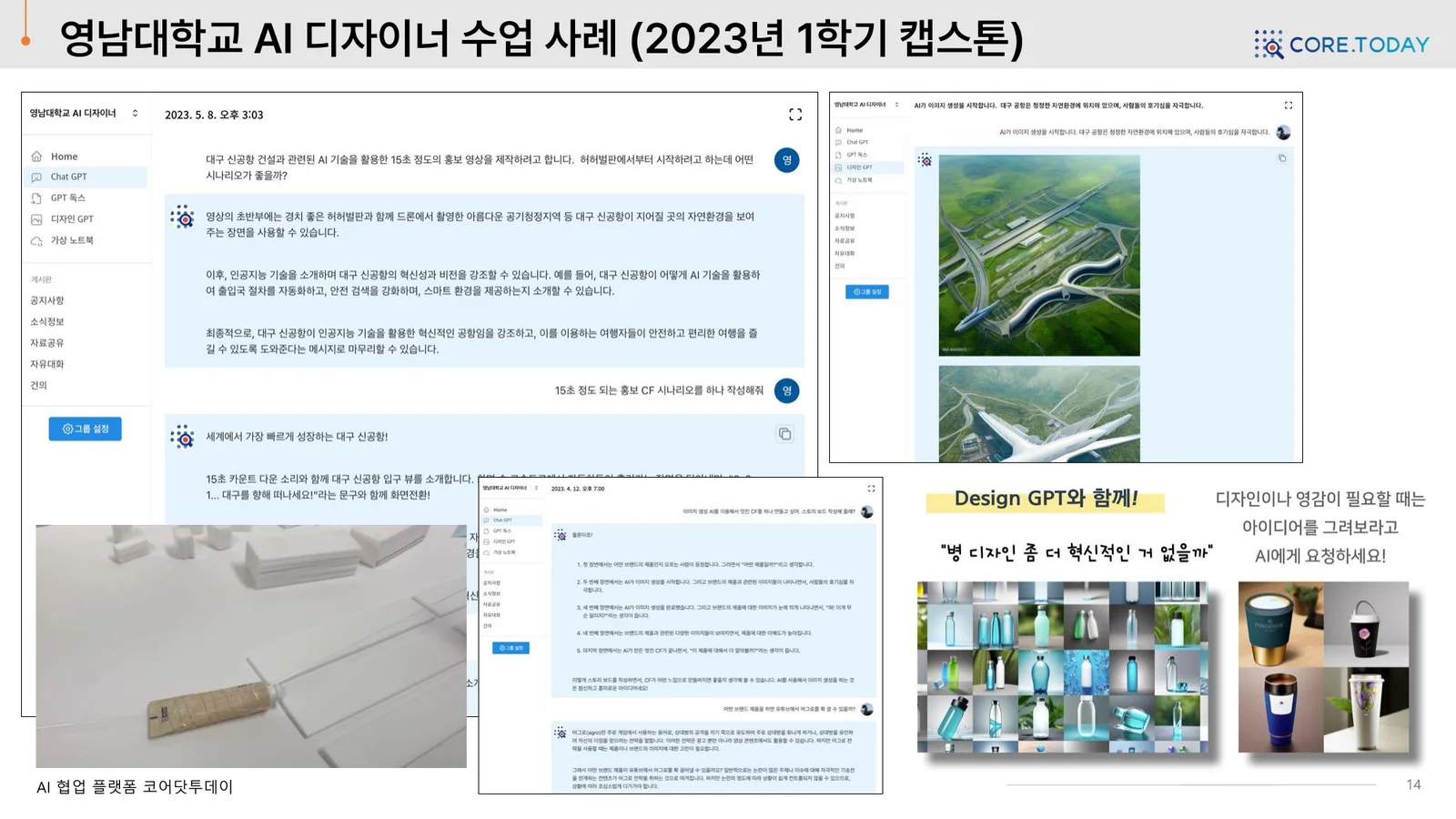The image size is (1456, 819).
Task: Click the first user avatar in the 2023. 4. 12. window
Action: pos(867,512)
